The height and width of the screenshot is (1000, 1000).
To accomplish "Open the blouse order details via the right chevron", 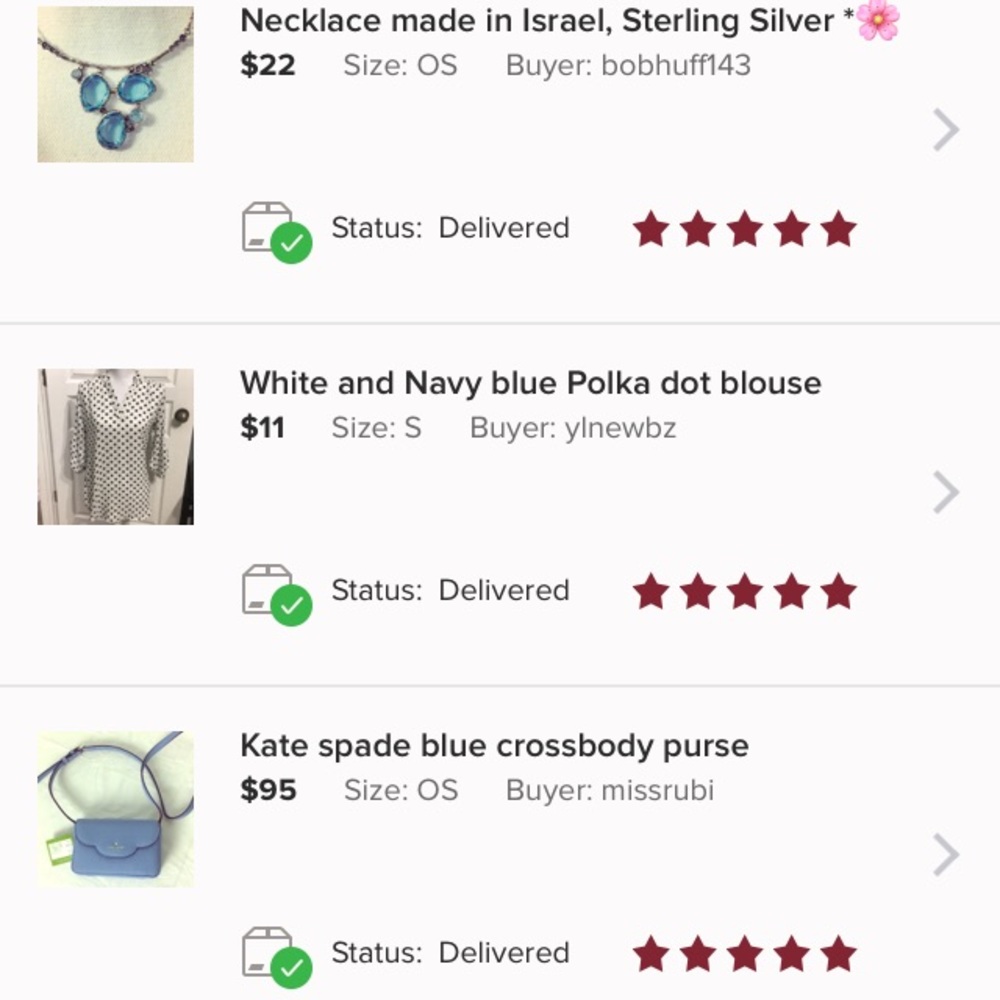I will click(x=944, y=491).
